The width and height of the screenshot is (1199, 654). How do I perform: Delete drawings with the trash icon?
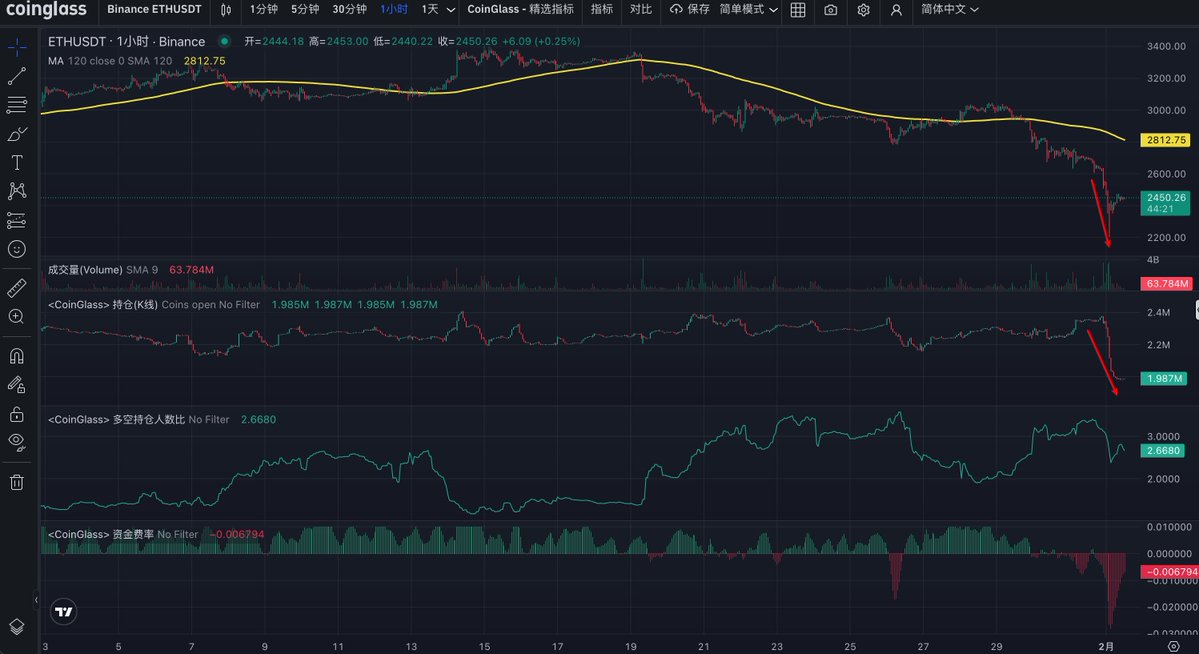(x=16, y=482)
